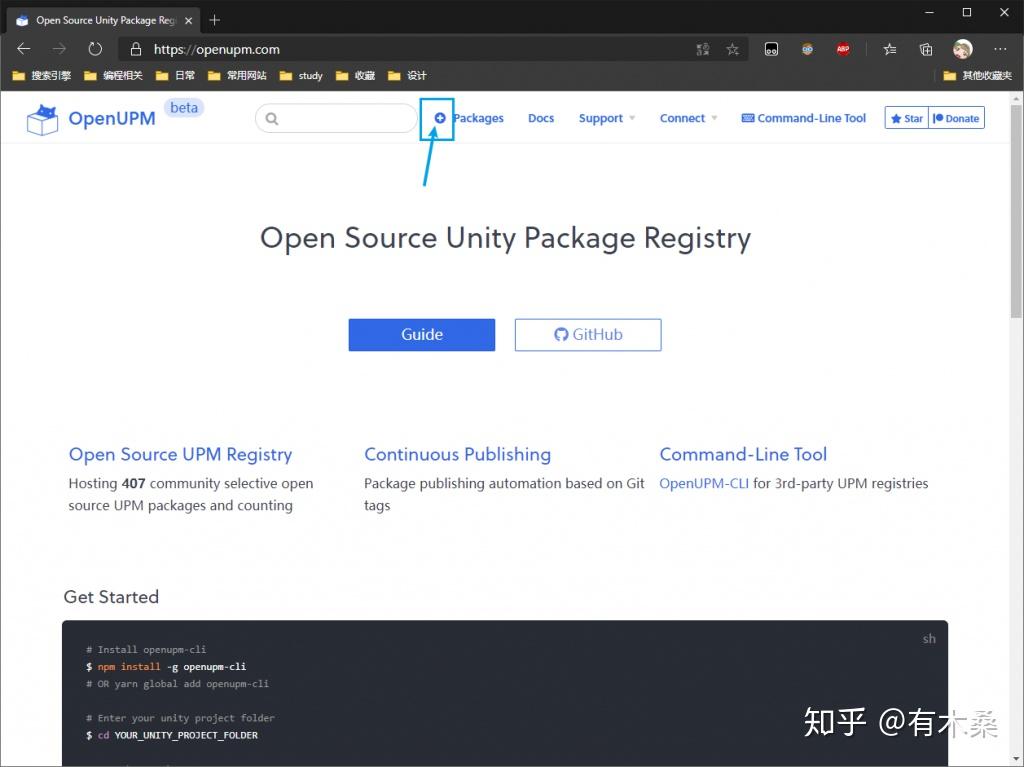
Task: Click the star icon on the Star button
Action: (896, 117)
